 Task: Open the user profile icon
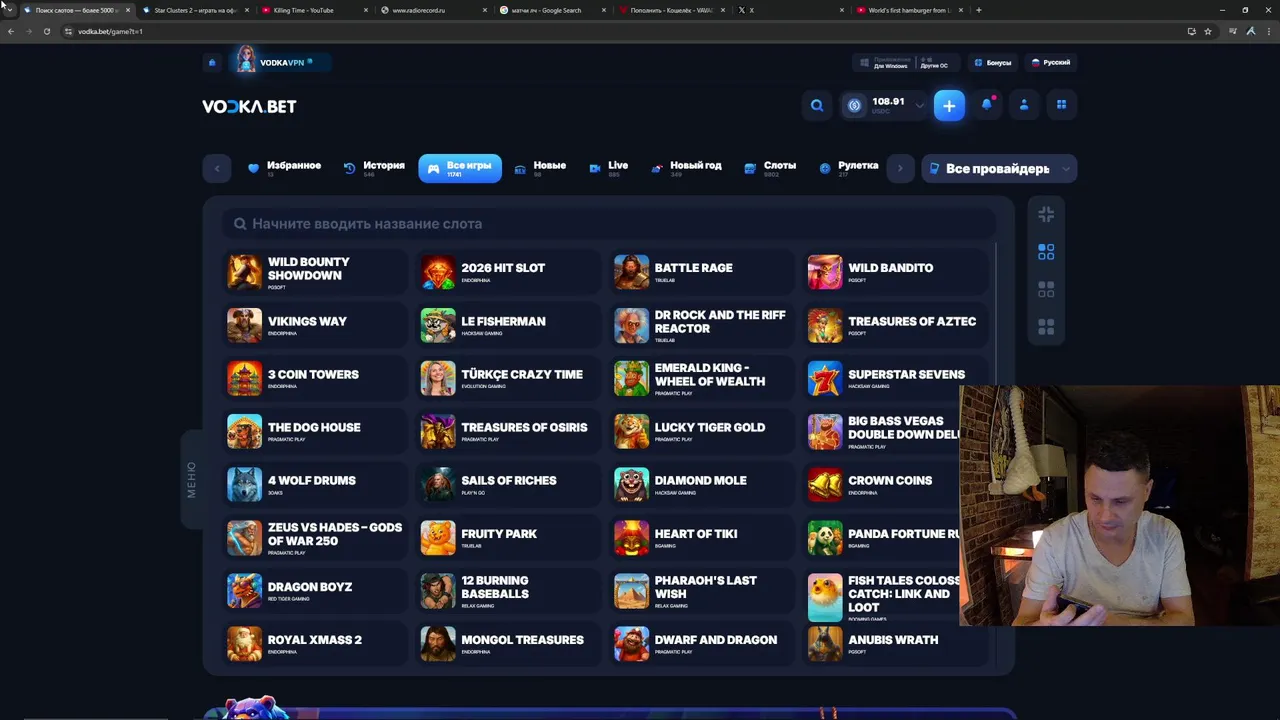point(1024,105)
